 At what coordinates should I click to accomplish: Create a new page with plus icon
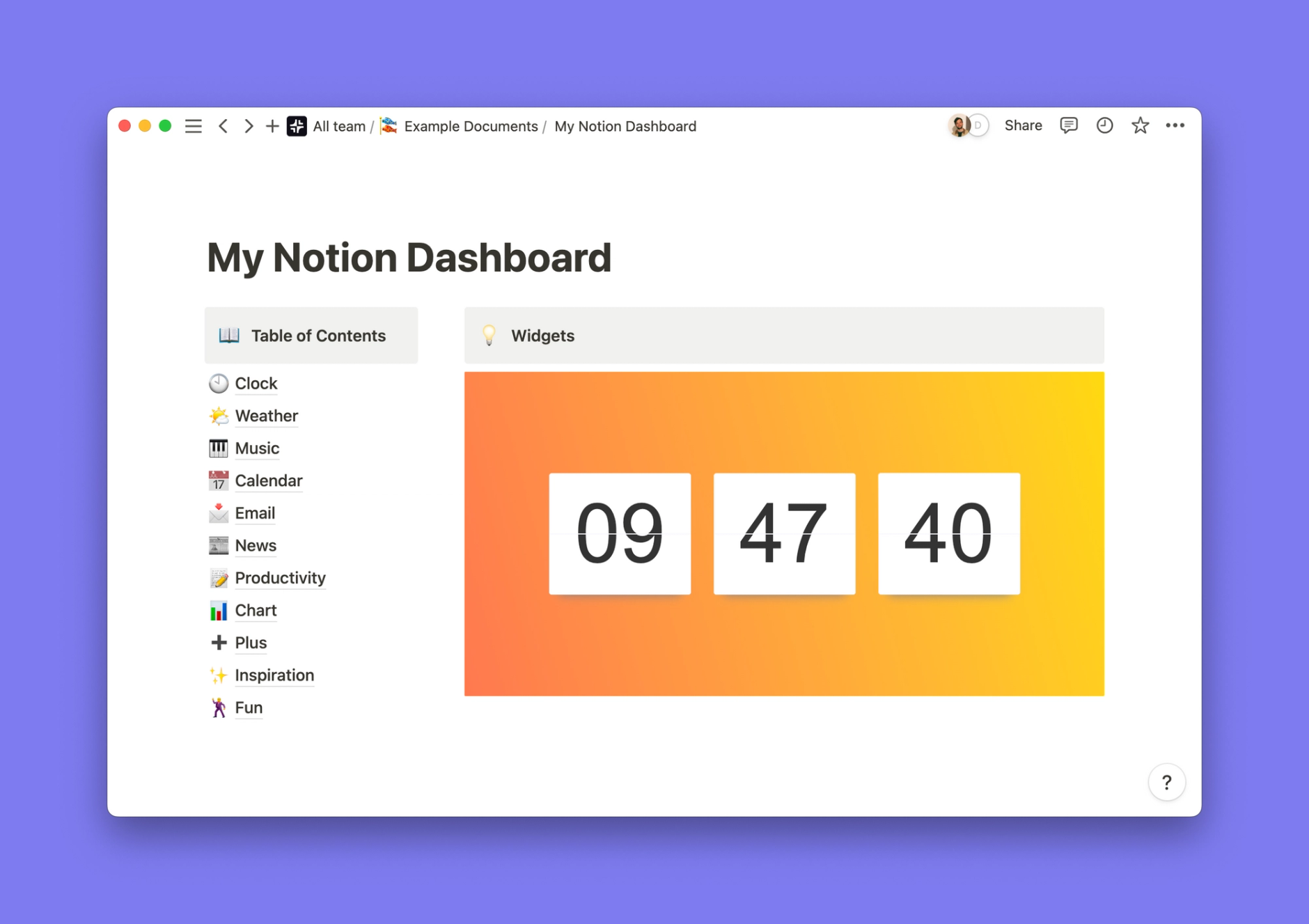tap(272, 126)
